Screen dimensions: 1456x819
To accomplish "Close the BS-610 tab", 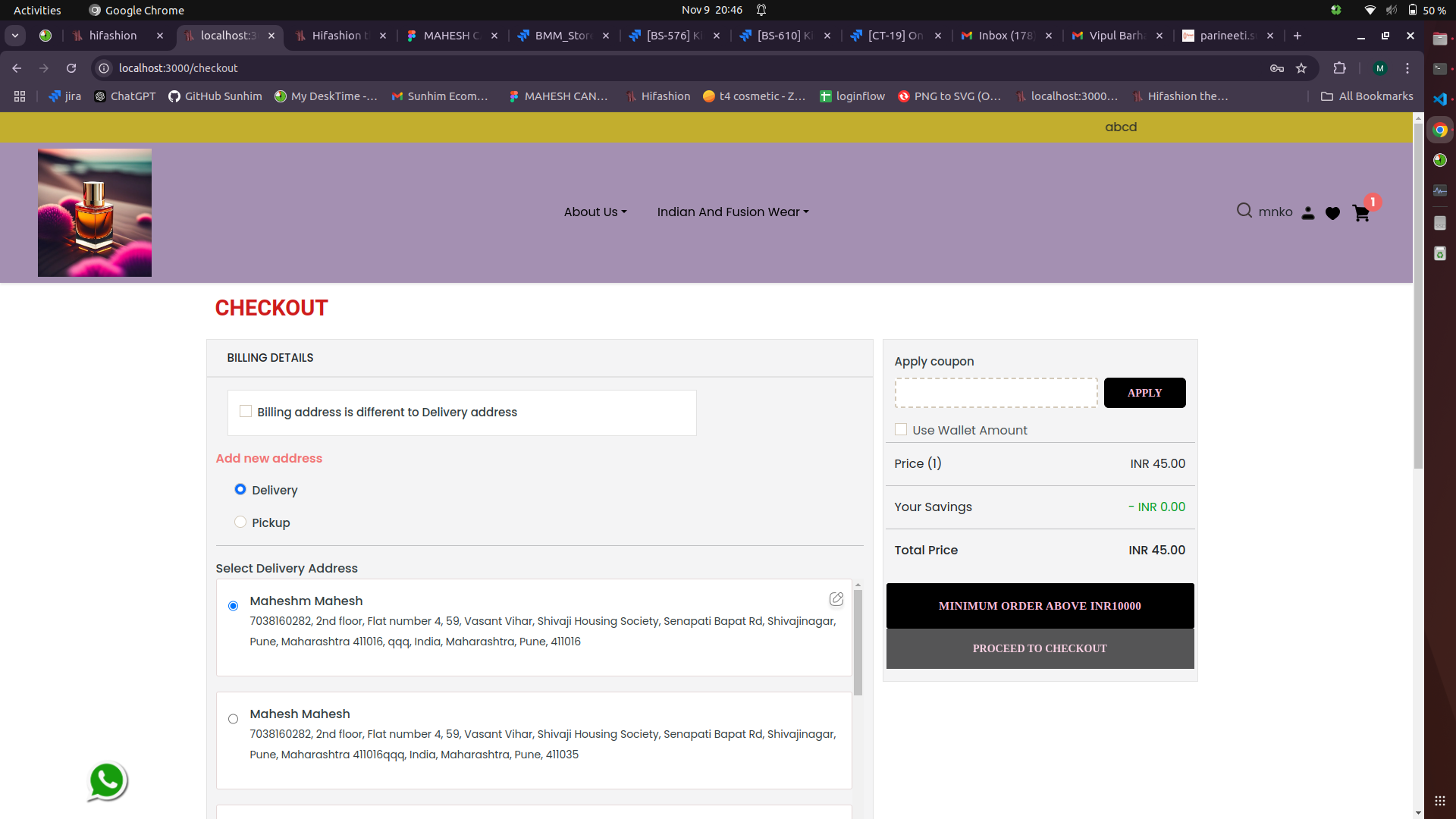I will pyautogui.click(x=827, y=36).
